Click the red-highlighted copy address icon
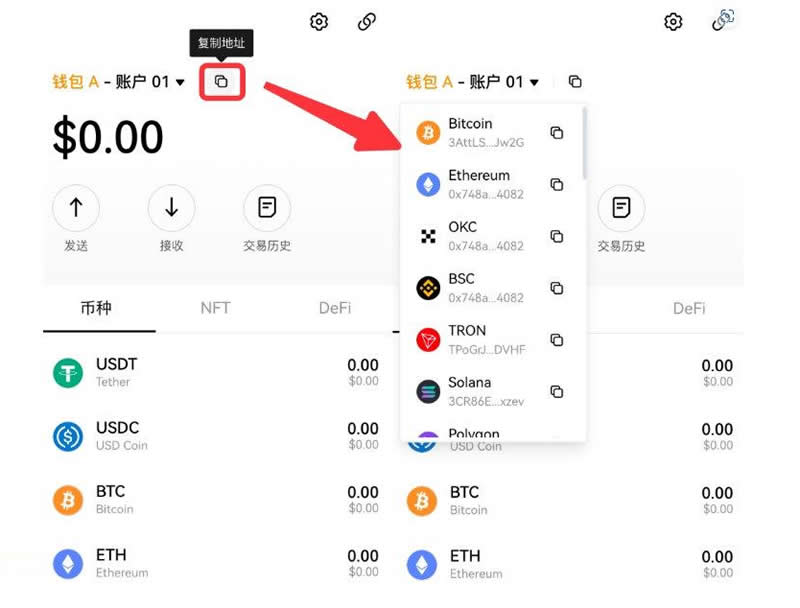Screen dimensions: 800x608 [x=221, y=82]
